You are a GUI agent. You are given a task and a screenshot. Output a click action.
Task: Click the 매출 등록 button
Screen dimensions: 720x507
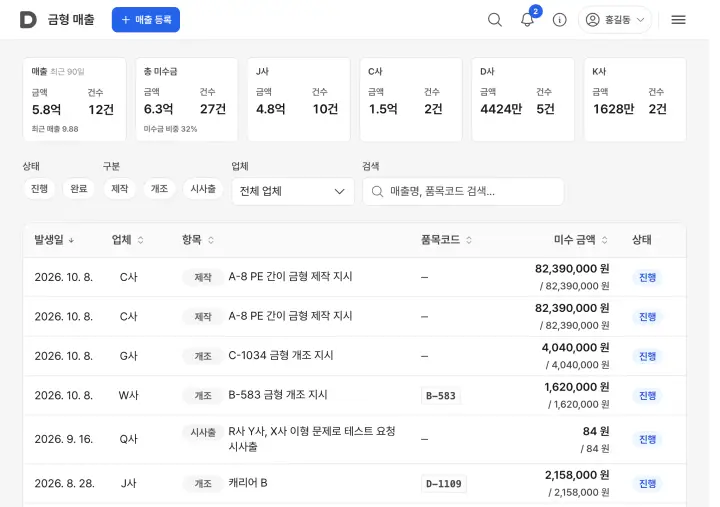pos(146,20)
